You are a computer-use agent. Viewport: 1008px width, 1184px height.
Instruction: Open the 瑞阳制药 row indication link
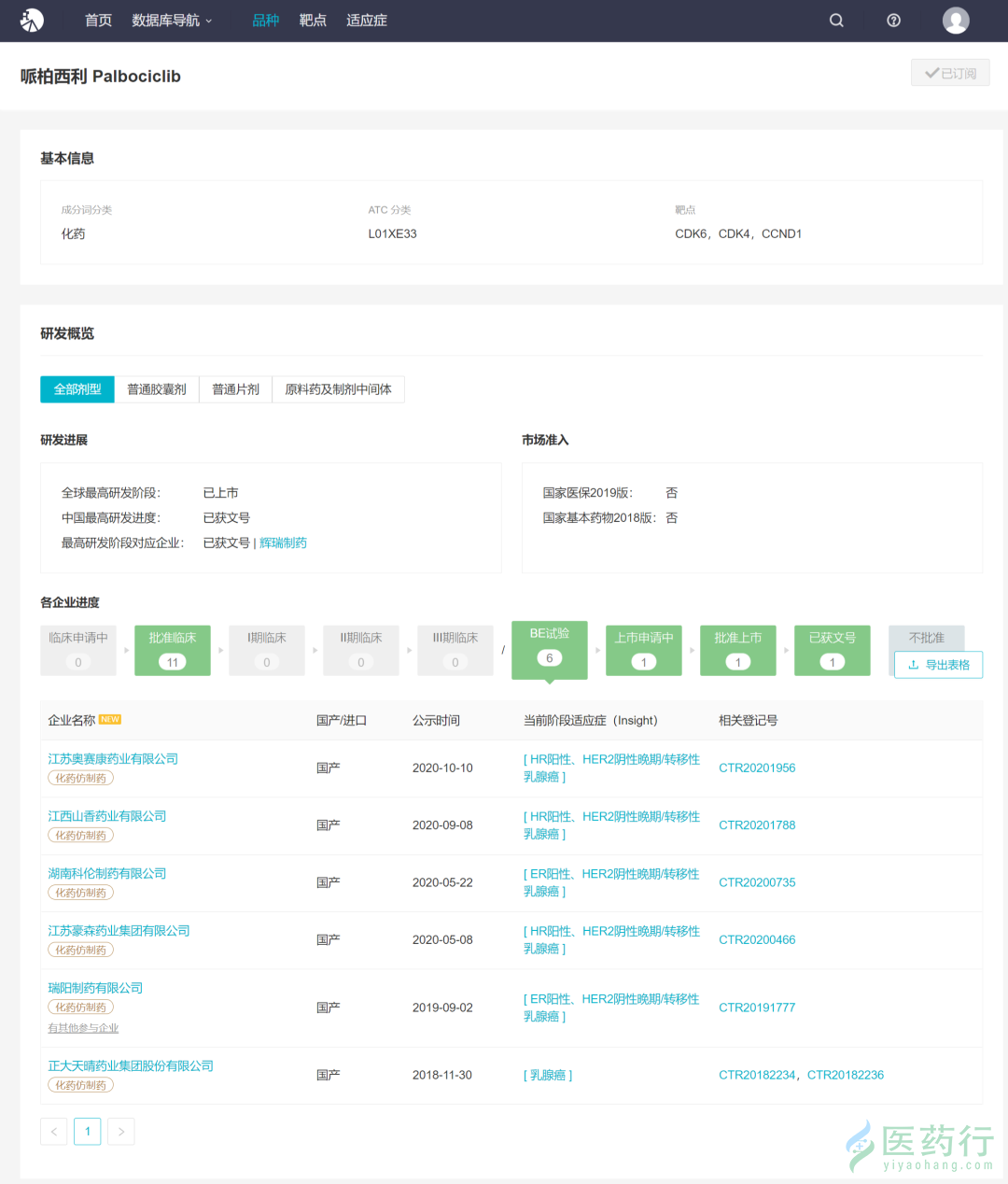pos(611,1008)
